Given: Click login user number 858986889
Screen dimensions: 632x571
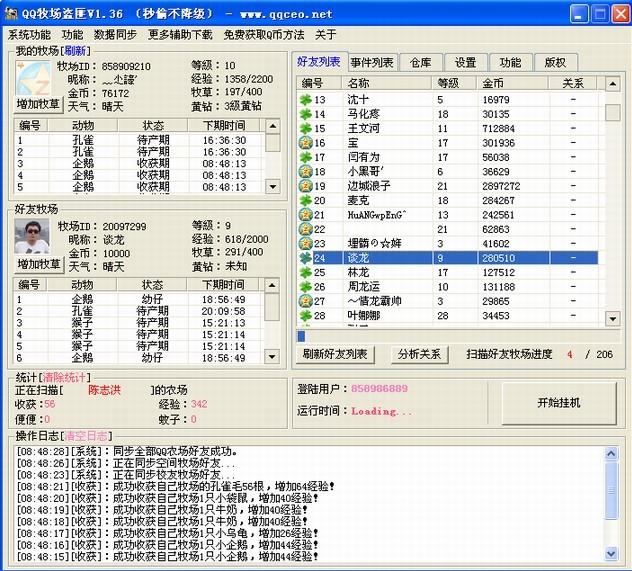Looking at the screenshot, I should (379, 388).
